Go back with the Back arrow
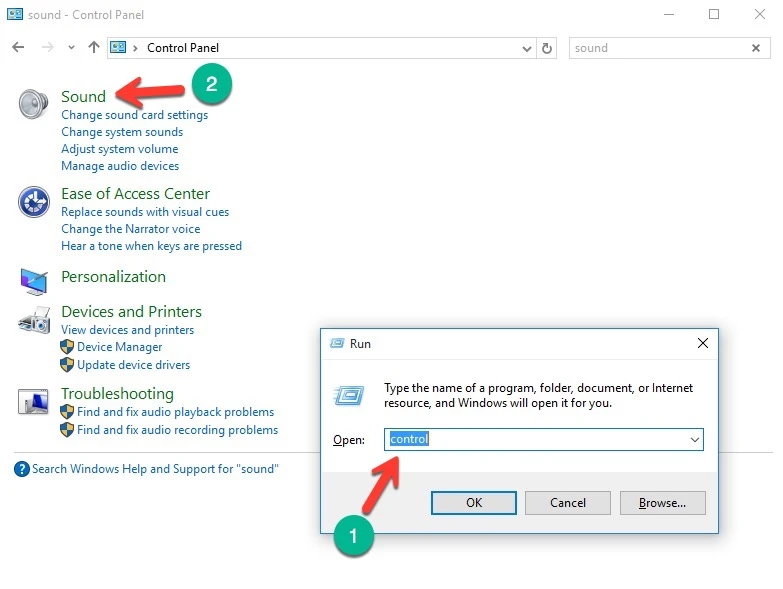The image size is (783, 589). pos(18,48)
